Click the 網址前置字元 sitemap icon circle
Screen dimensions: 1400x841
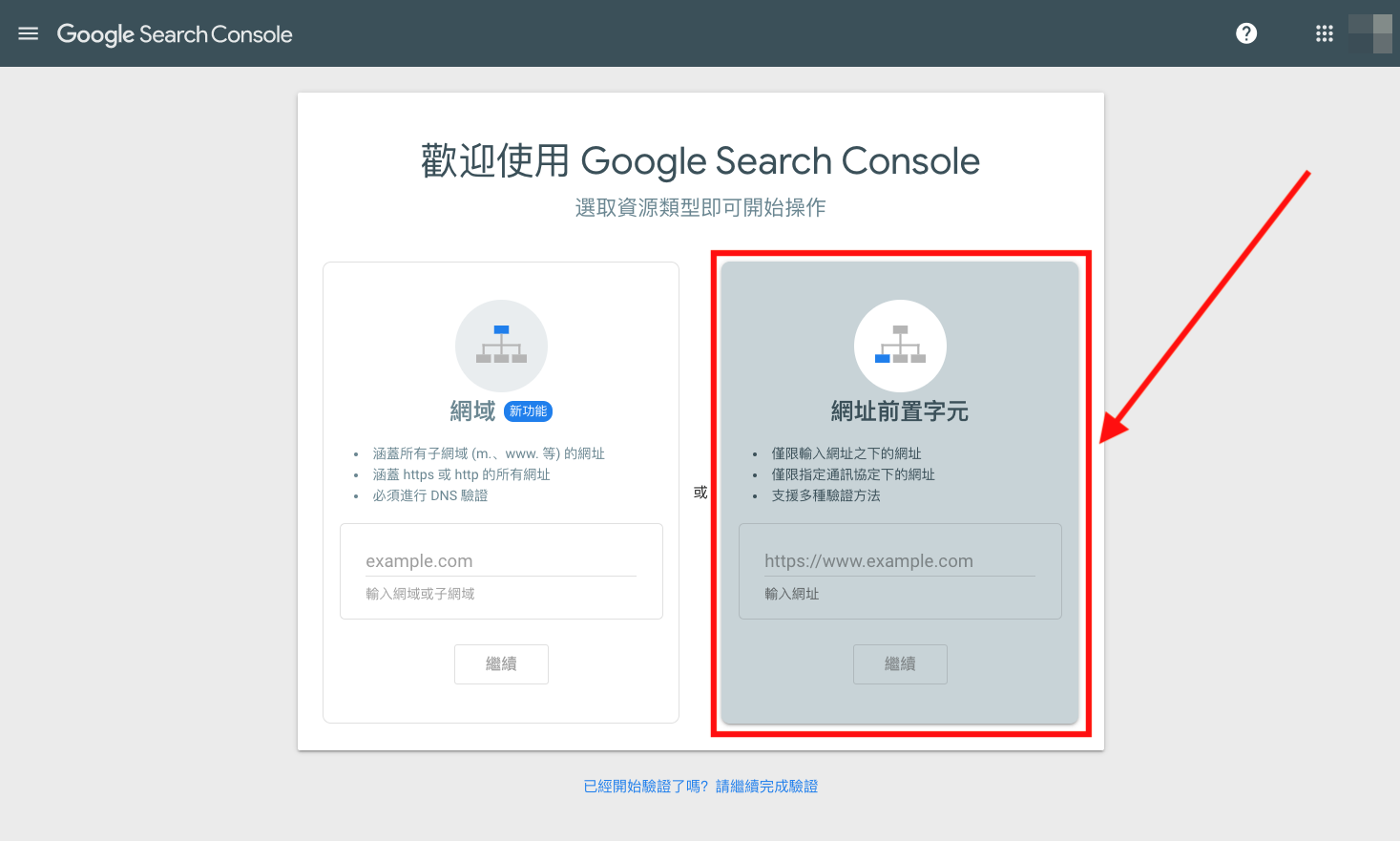click(900, 346)
